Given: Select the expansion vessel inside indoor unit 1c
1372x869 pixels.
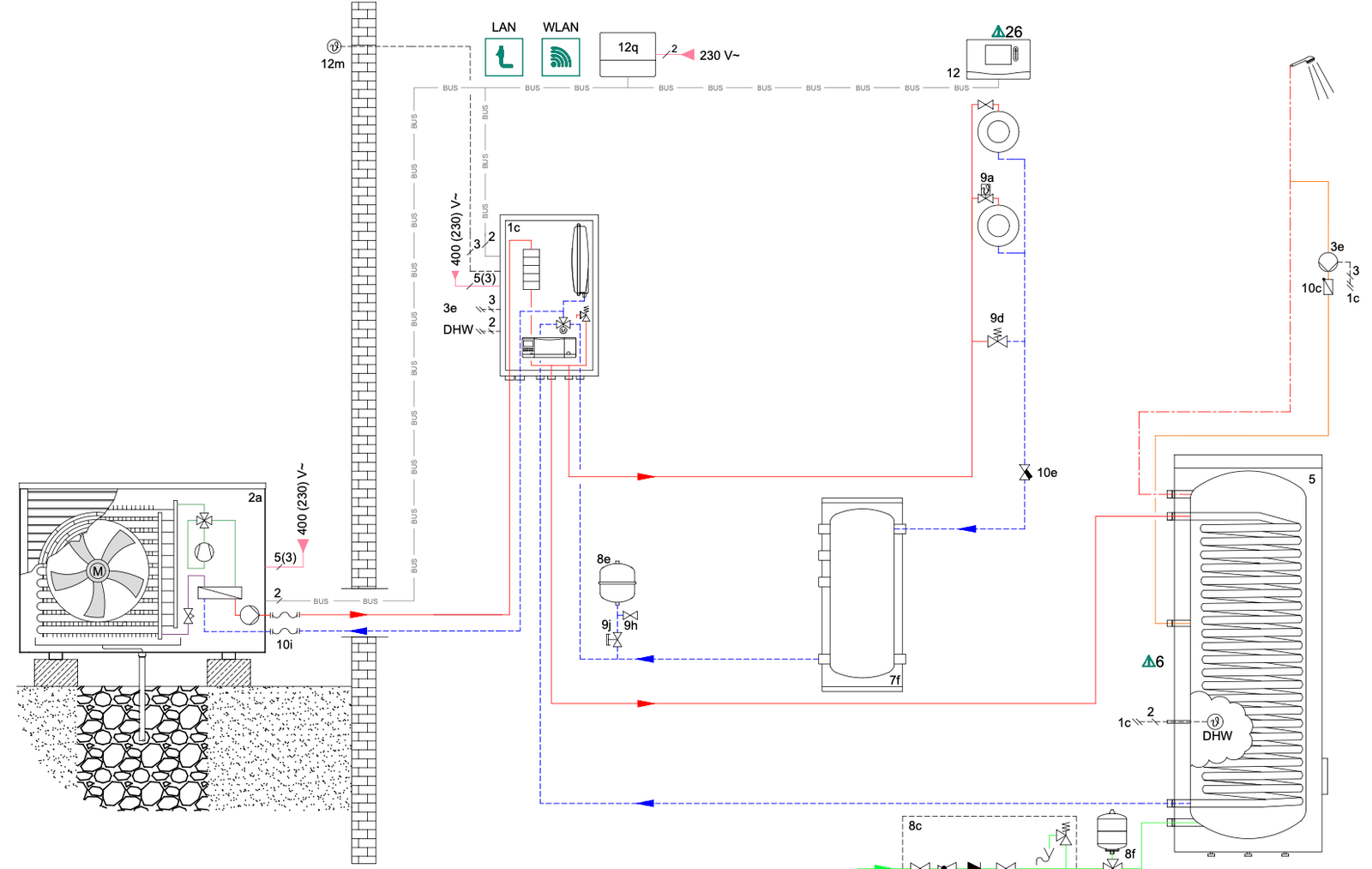Looking at the screenshot, I should (x=581, y=260).
